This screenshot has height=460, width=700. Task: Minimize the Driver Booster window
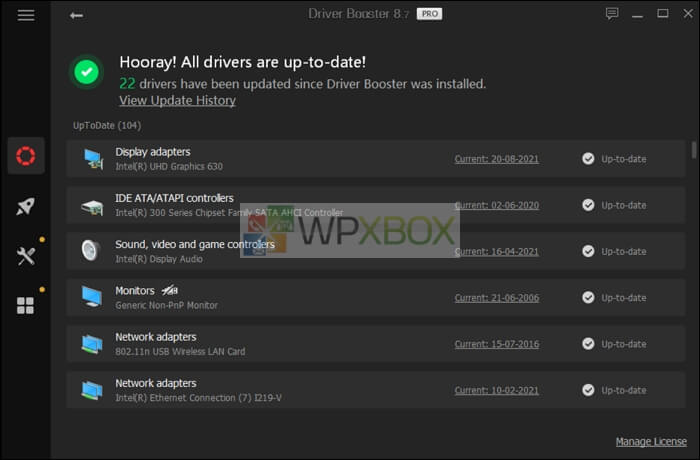point(637,15)
